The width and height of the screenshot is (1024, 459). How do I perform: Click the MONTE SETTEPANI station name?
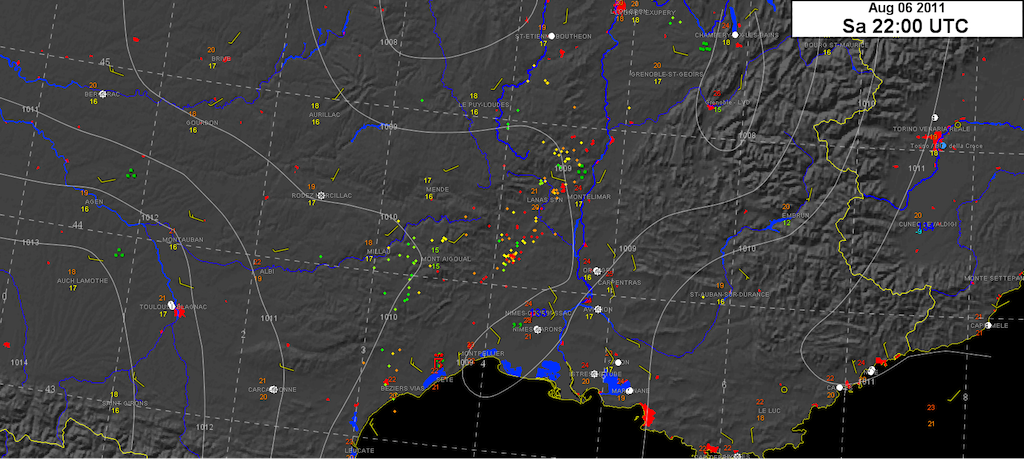point(993,278)
